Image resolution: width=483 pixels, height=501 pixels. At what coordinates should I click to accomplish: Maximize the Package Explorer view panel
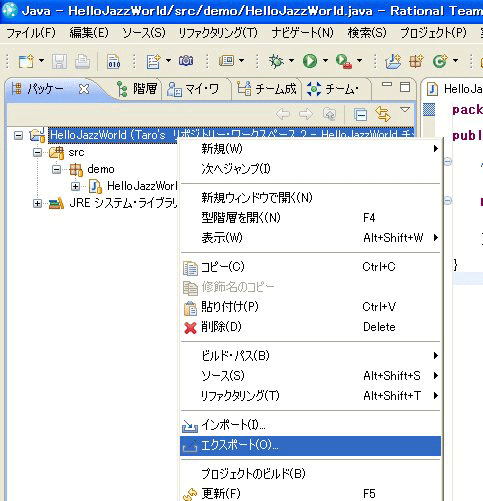click(x=405, y=87)
